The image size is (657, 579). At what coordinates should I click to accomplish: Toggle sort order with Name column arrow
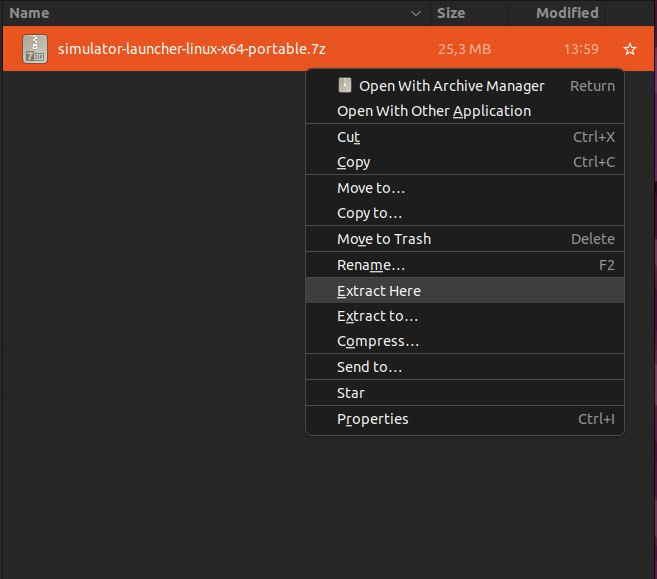tap(416, 14)
